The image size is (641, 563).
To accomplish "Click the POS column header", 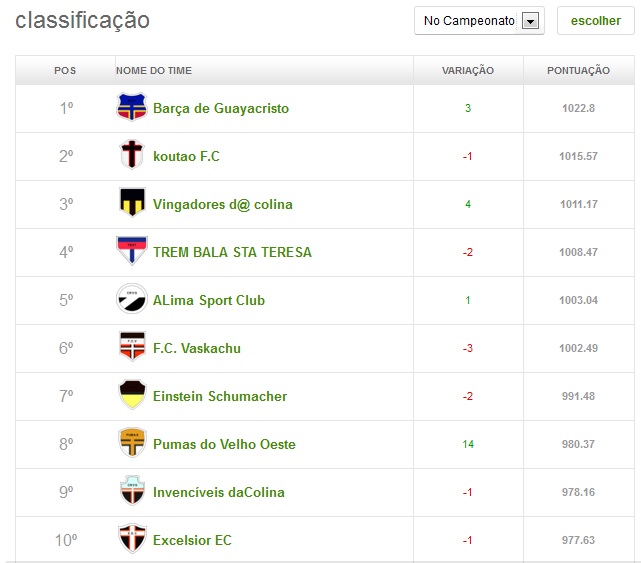I will coord(65,71).
